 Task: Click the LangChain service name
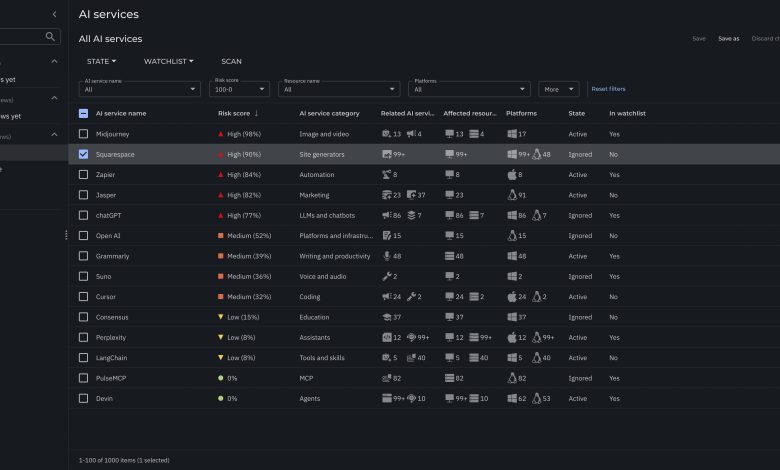pyautogui.click(x=111, y=358)
